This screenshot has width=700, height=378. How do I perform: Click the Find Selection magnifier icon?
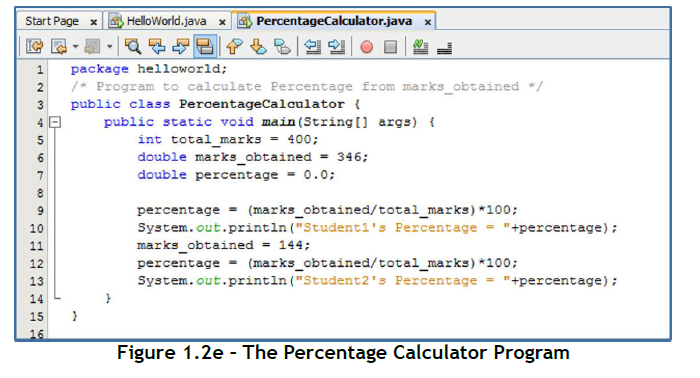[x=133, y=46]
